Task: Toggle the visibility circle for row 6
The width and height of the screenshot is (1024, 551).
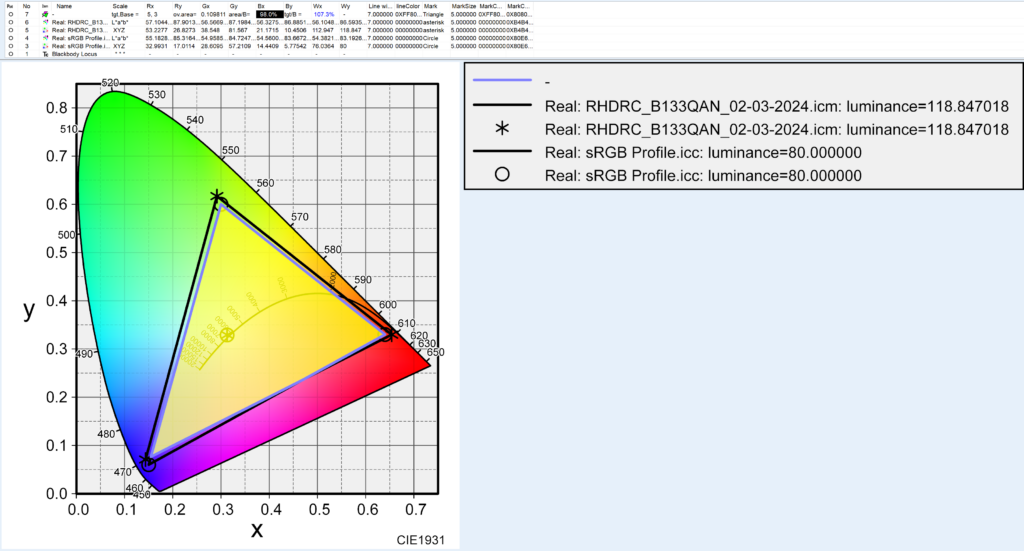Action: (x=10, y=22)
